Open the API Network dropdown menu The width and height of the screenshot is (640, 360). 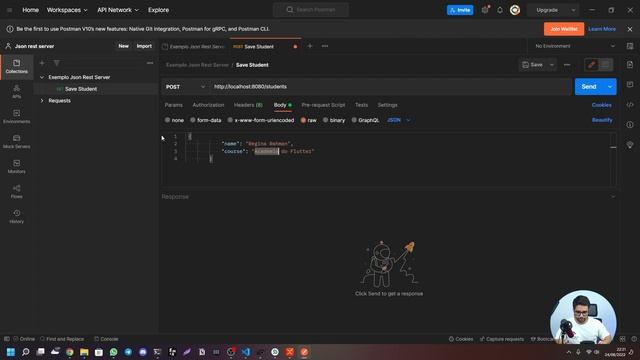[118, 10]
